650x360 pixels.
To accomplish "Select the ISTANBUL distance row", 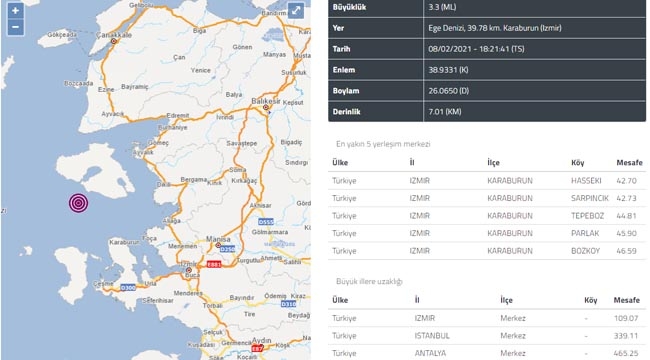I will coord(487,336).
